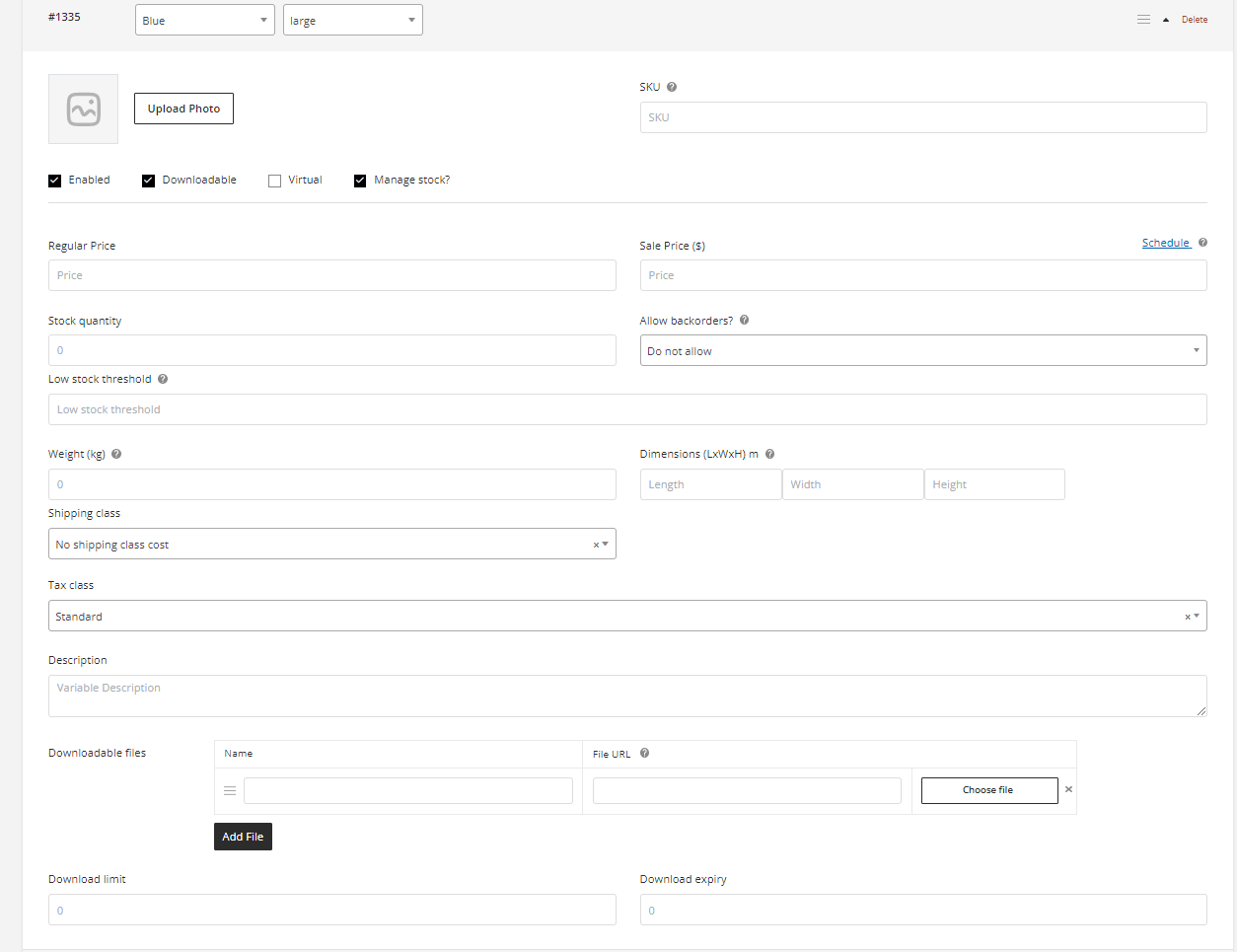Click the variation image placeholder icon

click(x=83, y=110)
